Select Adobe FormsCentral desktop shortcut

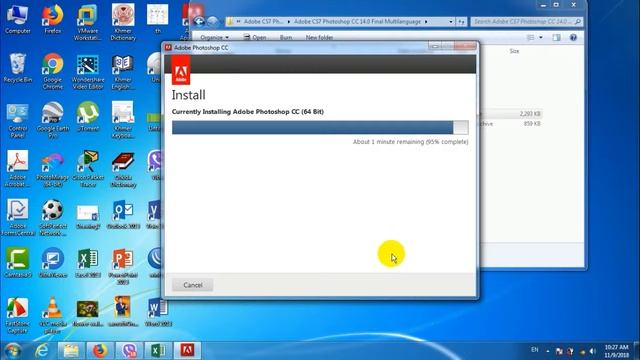point(18,218)
